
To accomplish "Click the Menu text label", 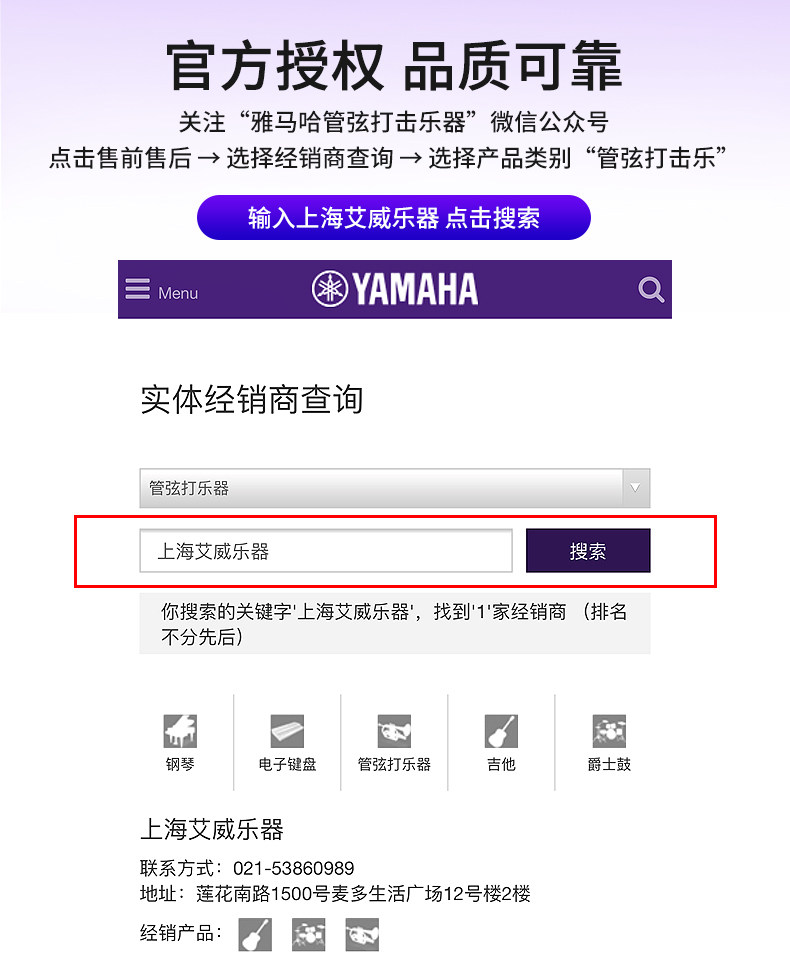I will 178,293.
